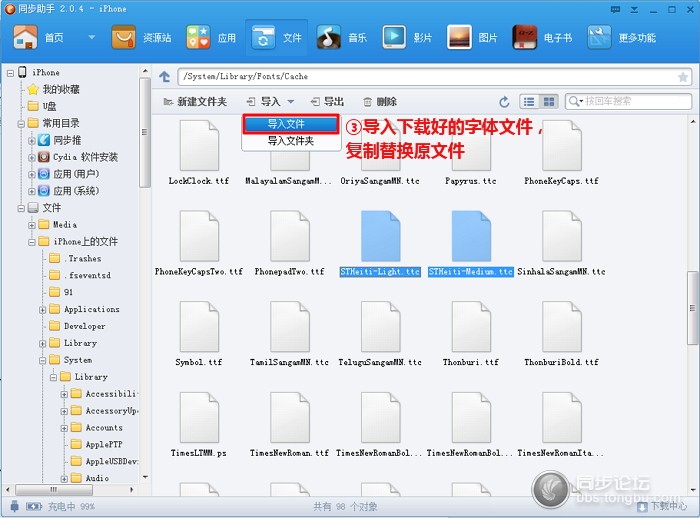This screenshot has height=518, width=700.
Task: Select the System folder in tree
Action: coord(71,360)
